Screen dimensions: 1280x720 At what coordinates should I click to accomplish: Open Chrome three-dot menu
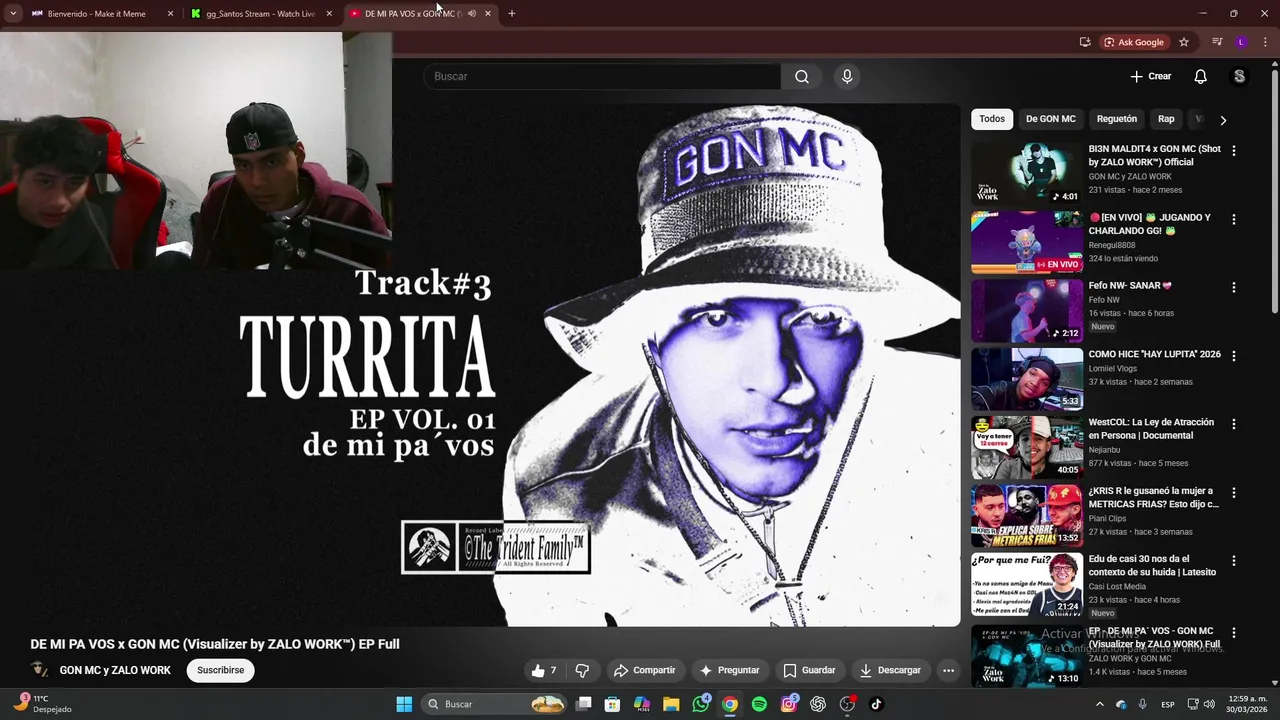[1265, 42]
